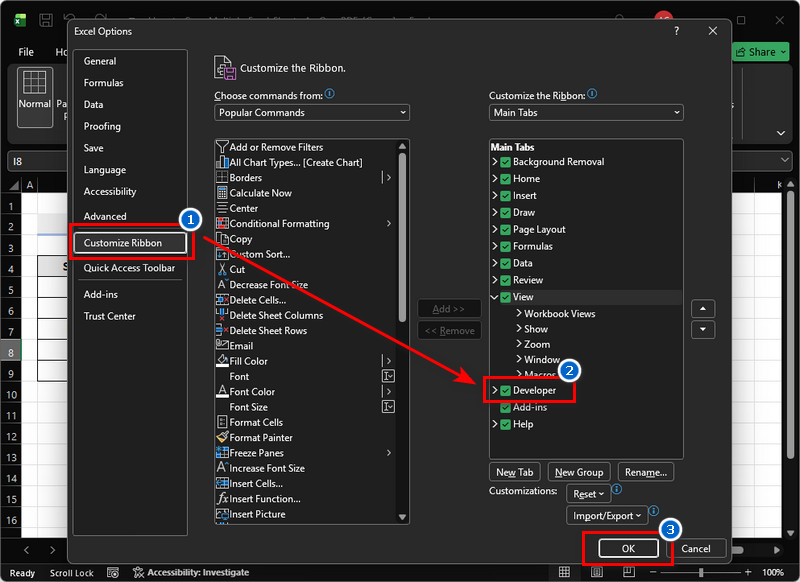Click the Format Painter brush icon
Screen dimensions: 800x582
click(222, 437)
